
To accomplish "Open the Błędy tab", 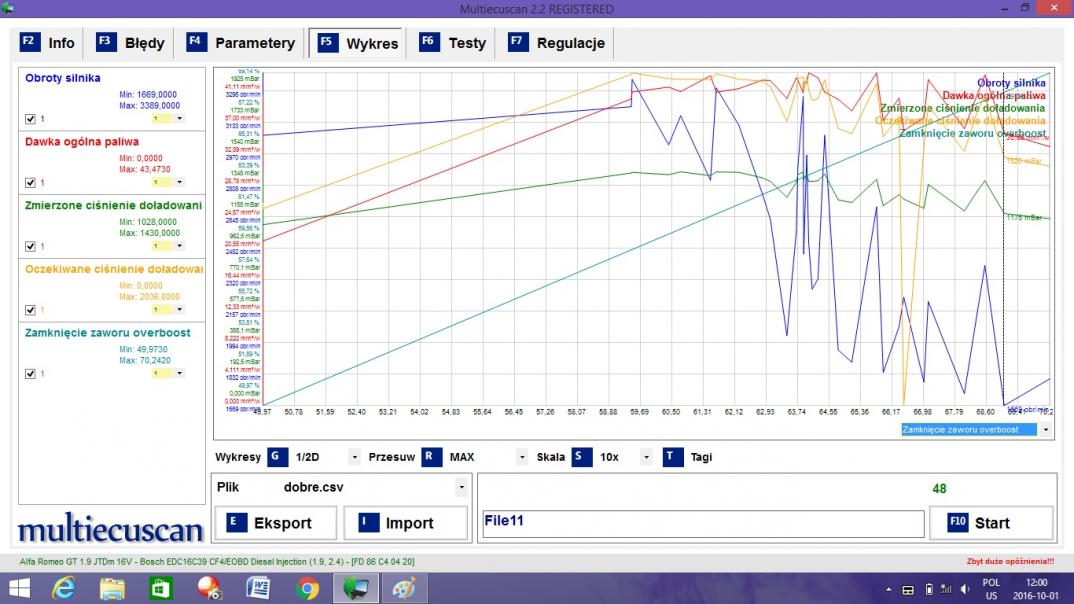I will [x=132, y=43].
